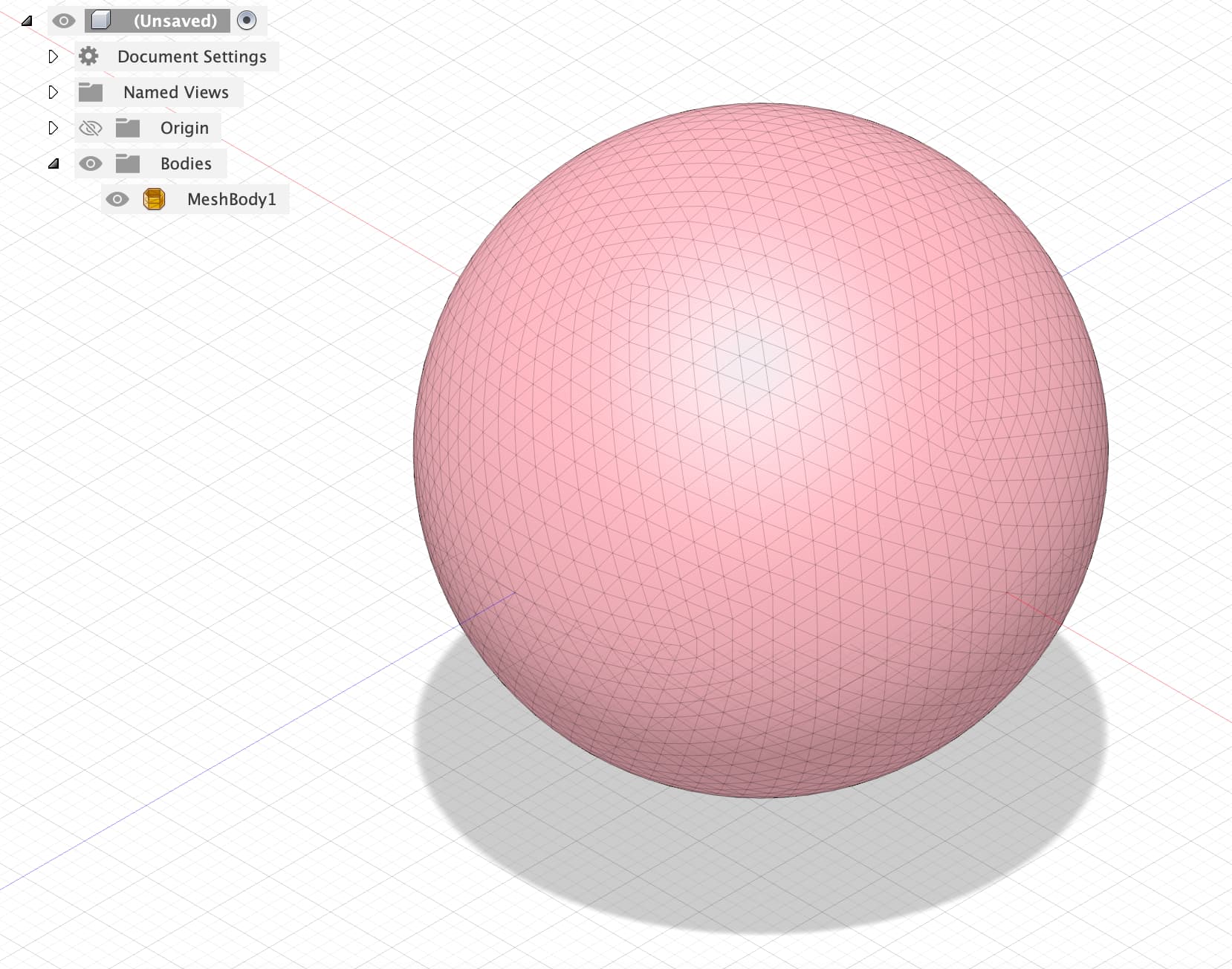This screenshot has width=1232, height=969.
Task: Select the Origin label
Action: coord(184,128)
